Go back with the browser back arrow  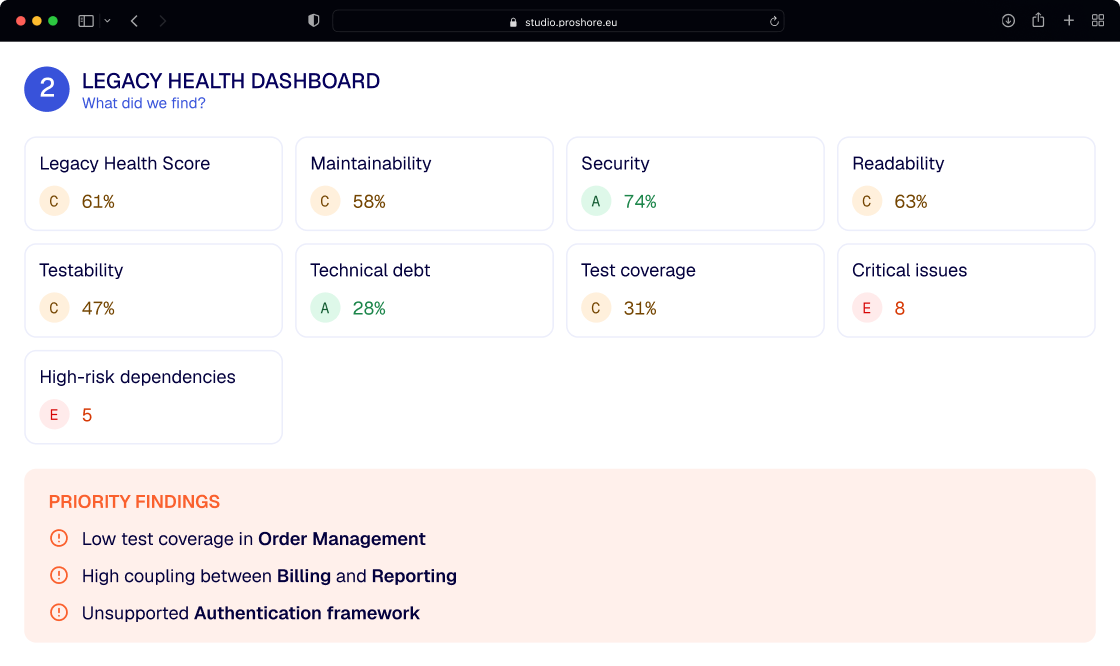click(134, 21)
